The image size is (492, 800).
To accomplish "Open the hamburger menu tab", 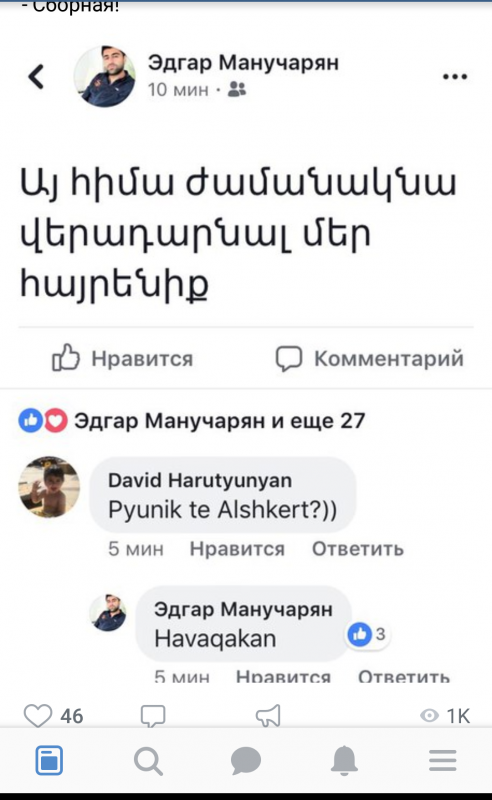I will coord(442,761).
